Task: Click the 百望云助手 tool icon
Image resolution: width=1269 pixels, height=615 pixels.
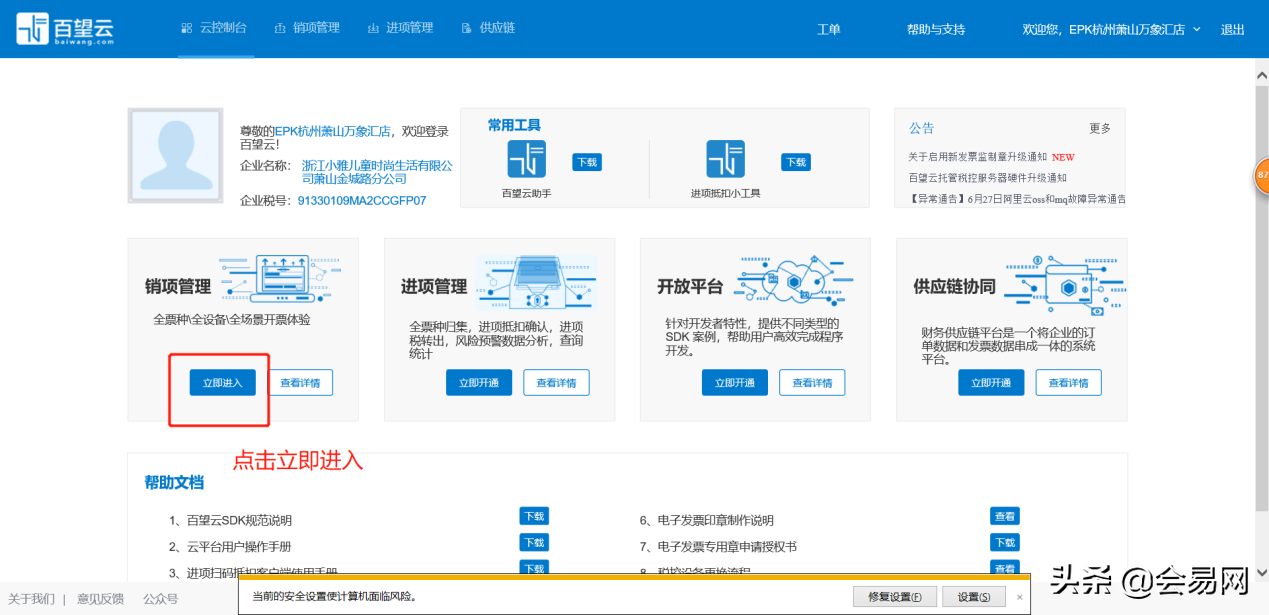Action: tap(526, 159)
